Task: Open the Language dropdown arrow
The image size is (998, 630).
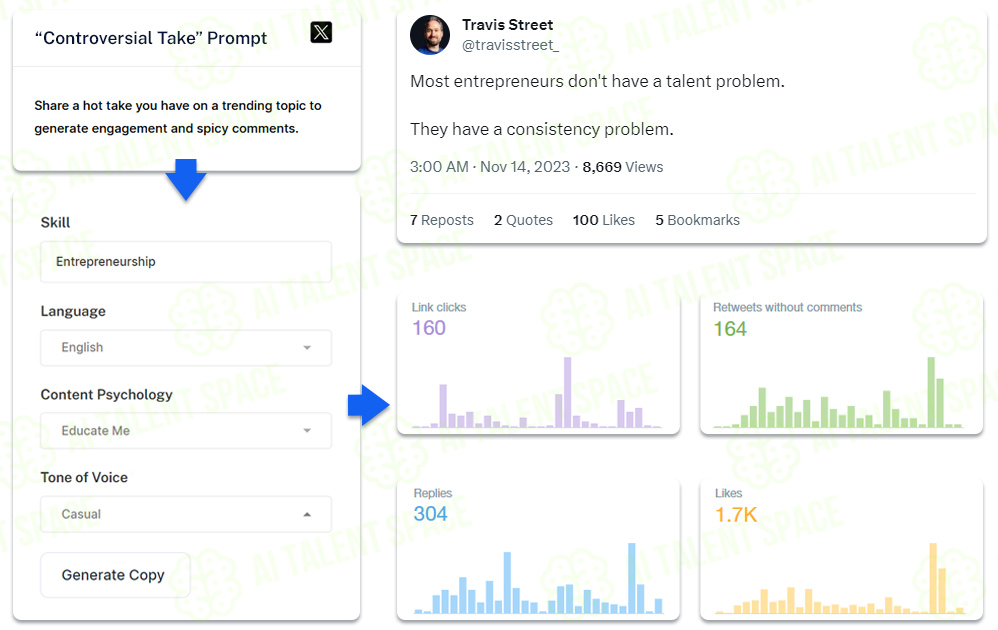Action: [x=307, y=347]
